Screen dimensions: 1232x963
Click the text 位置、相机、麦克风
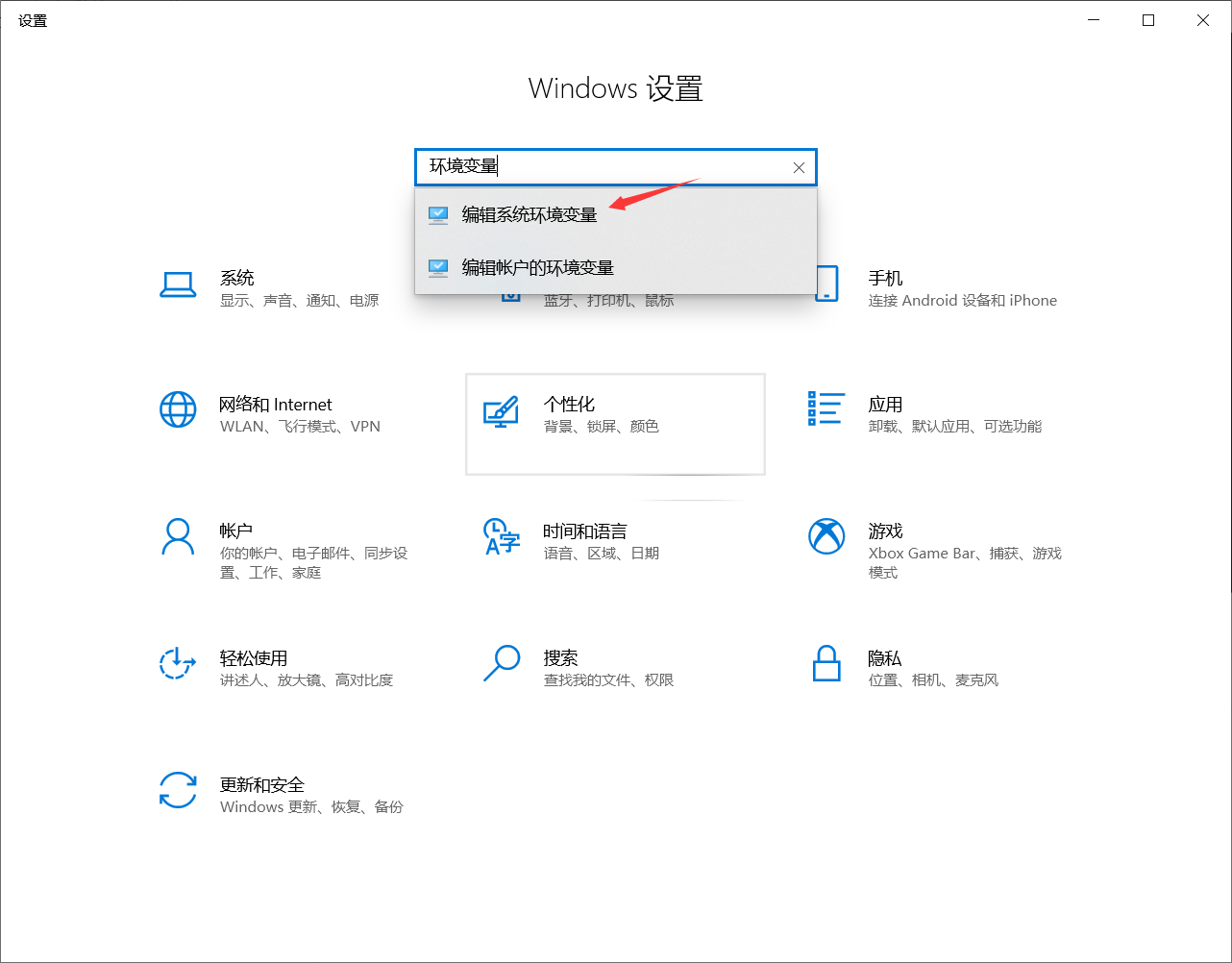point(933,680)
